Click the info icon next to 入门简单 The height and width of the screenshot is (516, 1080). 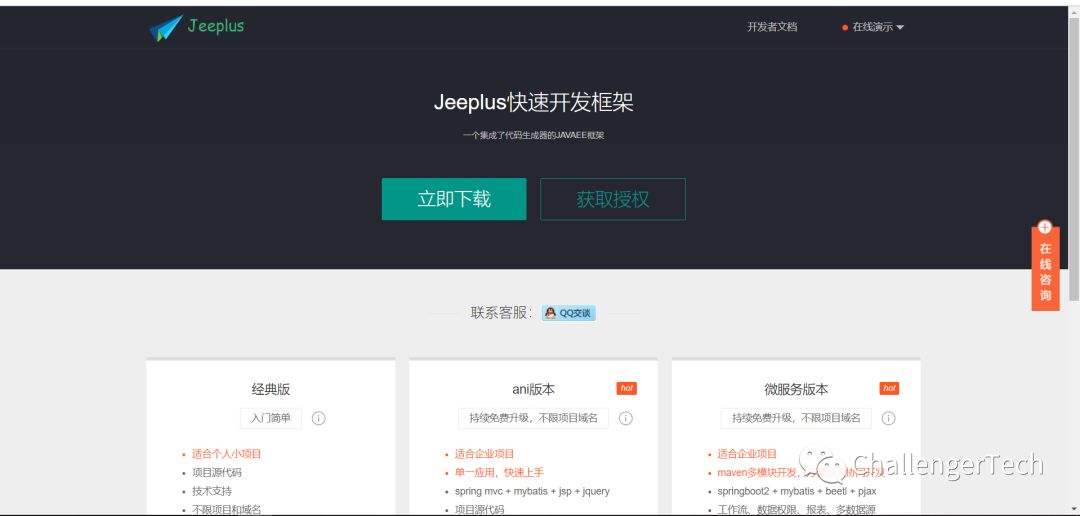pyautogui.click(x=318, y=418)
